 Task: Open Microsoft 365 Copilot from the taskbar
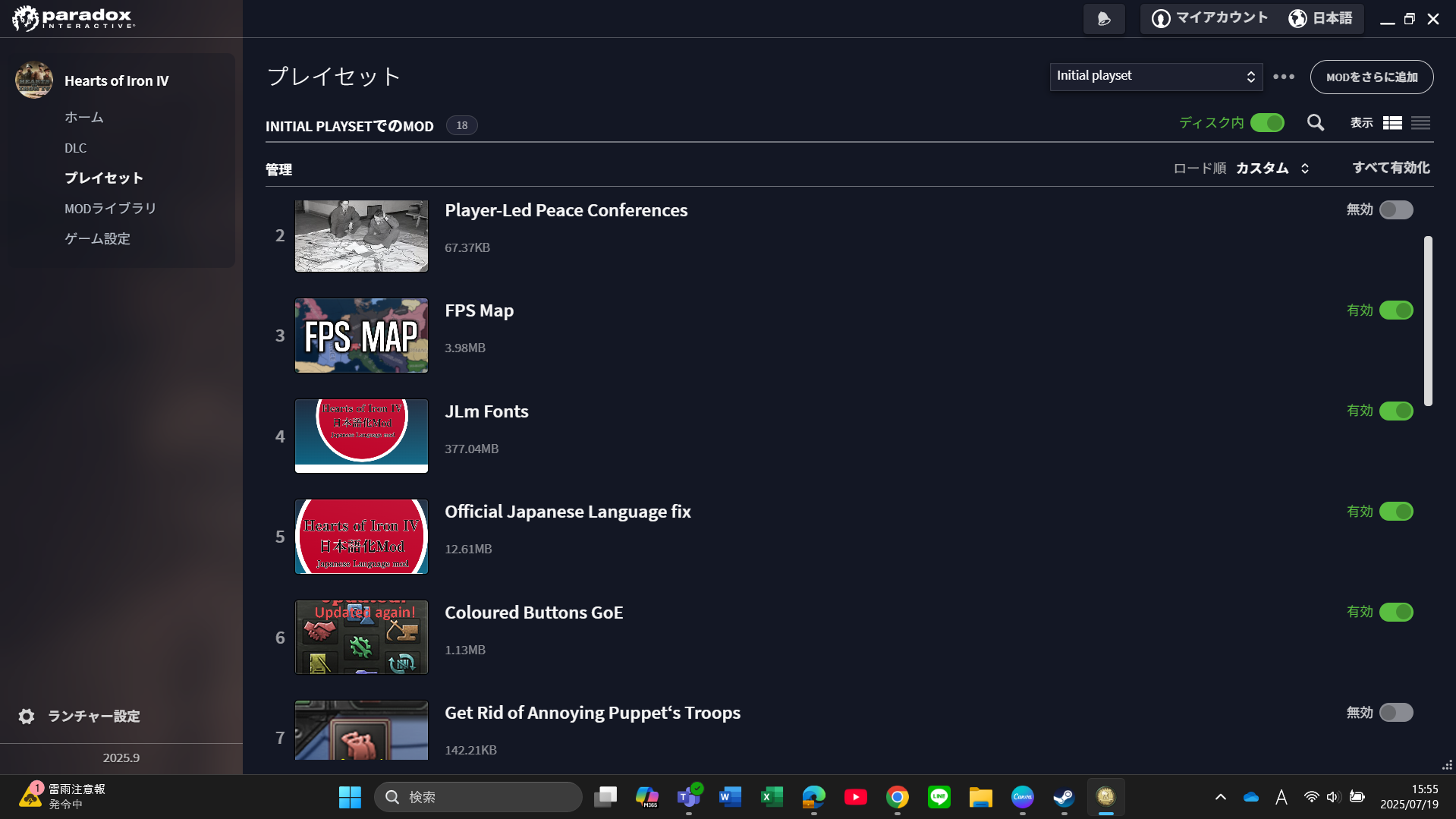pos(646,797)
